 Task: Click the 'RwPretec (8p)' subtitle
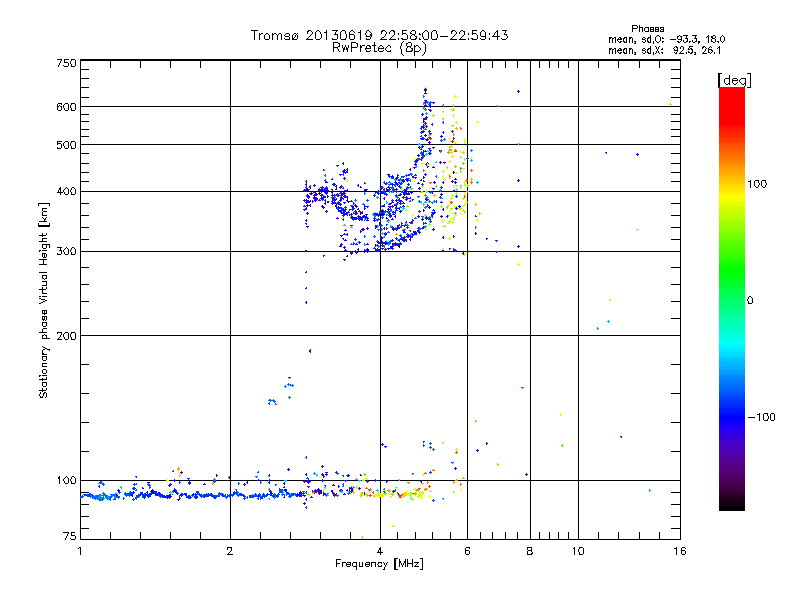point(379,48)
